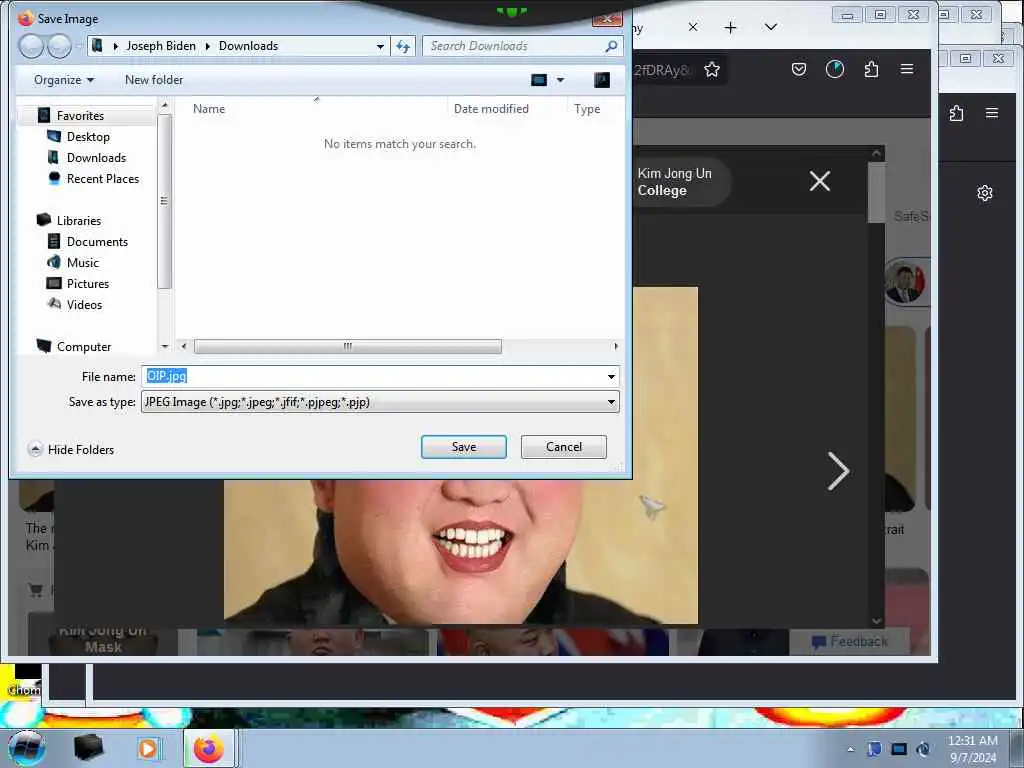Image resolution: width=1024 pixels, height=768 pixels.
Task: Open change your view dropdown arrow
Action: pos(560,80)
